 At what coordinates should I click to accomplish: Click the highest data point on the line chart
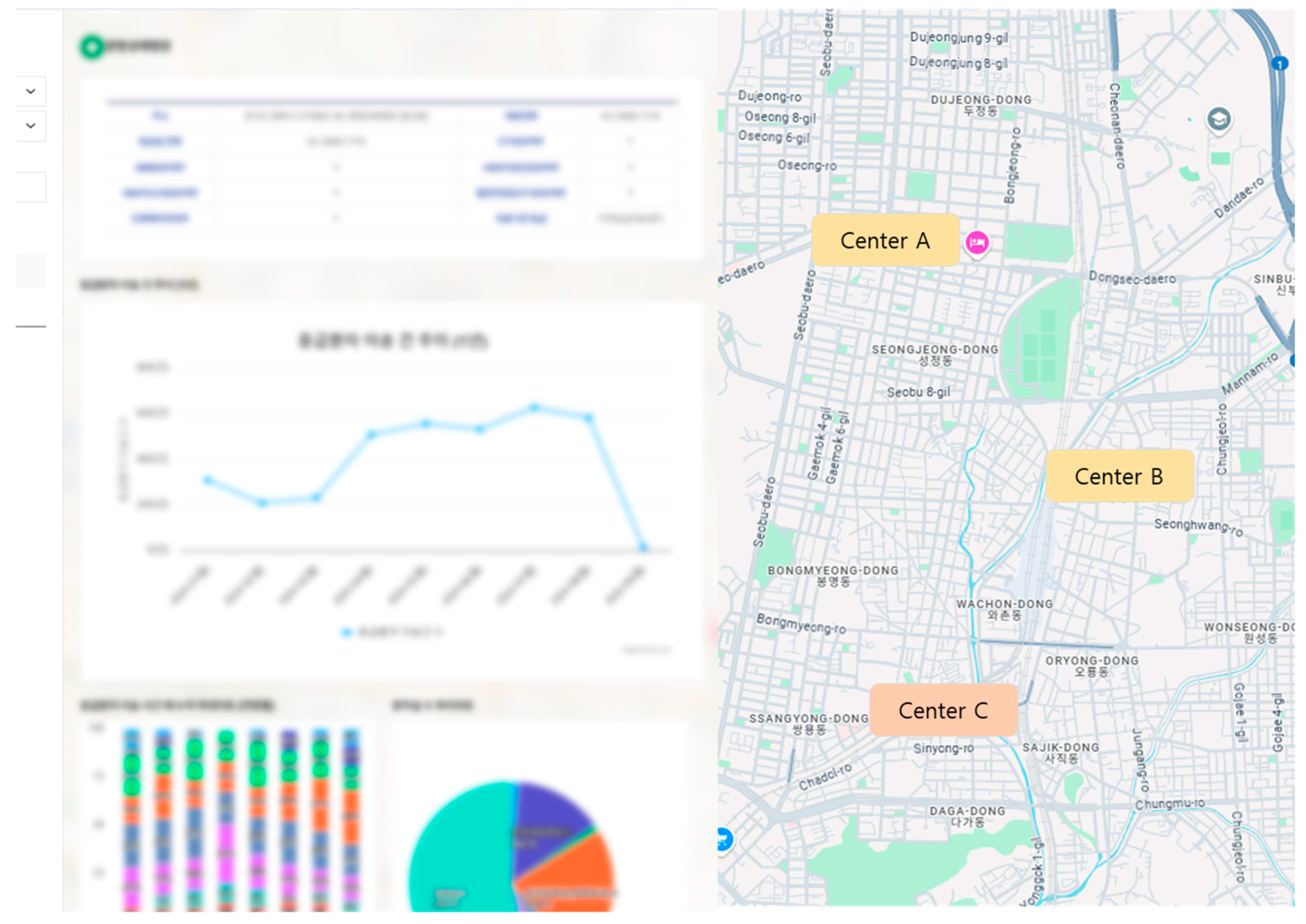pyautogui.click(x=534, y=407)
